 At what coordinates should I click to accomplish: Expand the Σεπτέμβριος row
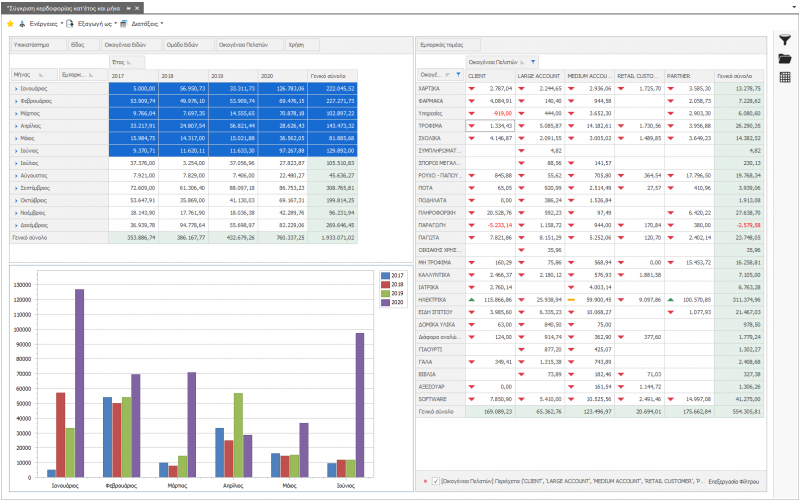click(x=16, y=188)
